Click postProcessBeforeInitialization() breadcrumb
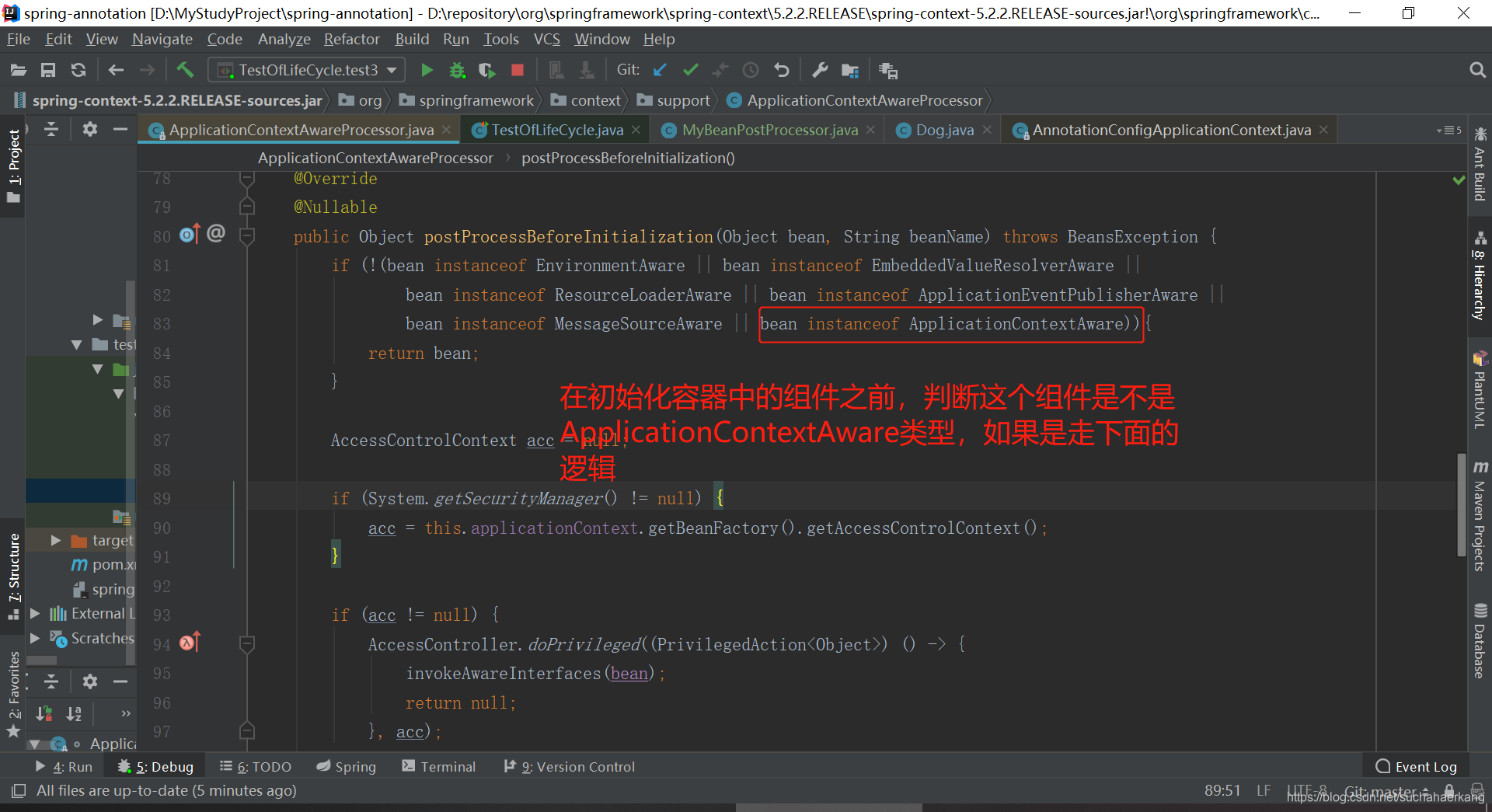1492x812 pixels. tap(628, 158)
